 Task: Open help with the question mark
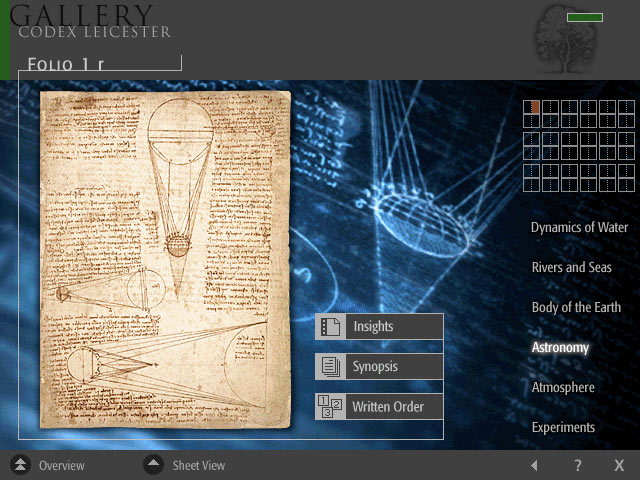[578, 465]
